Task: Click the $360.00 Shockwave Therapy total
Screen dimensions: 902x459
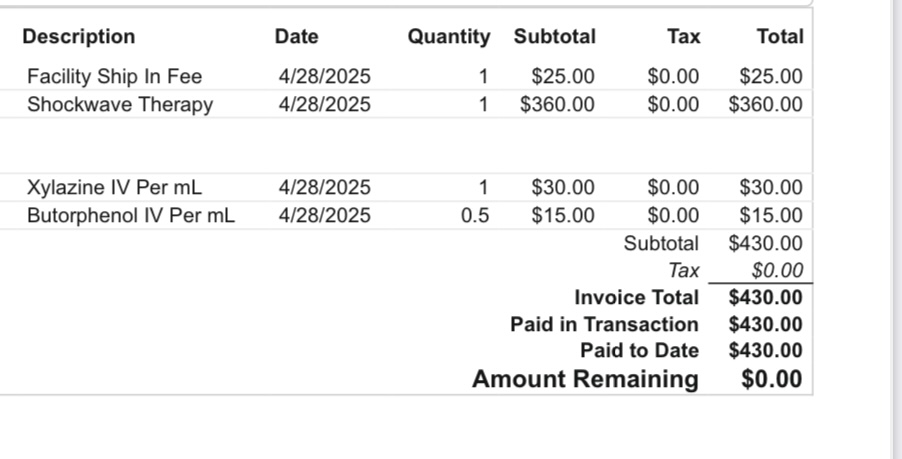Action: click(765, 105)
